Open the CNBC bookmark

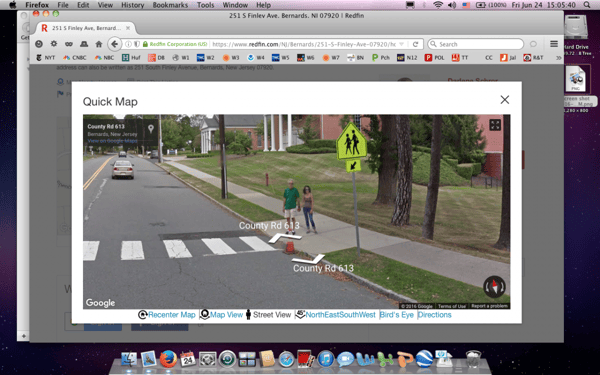point(75,58)
